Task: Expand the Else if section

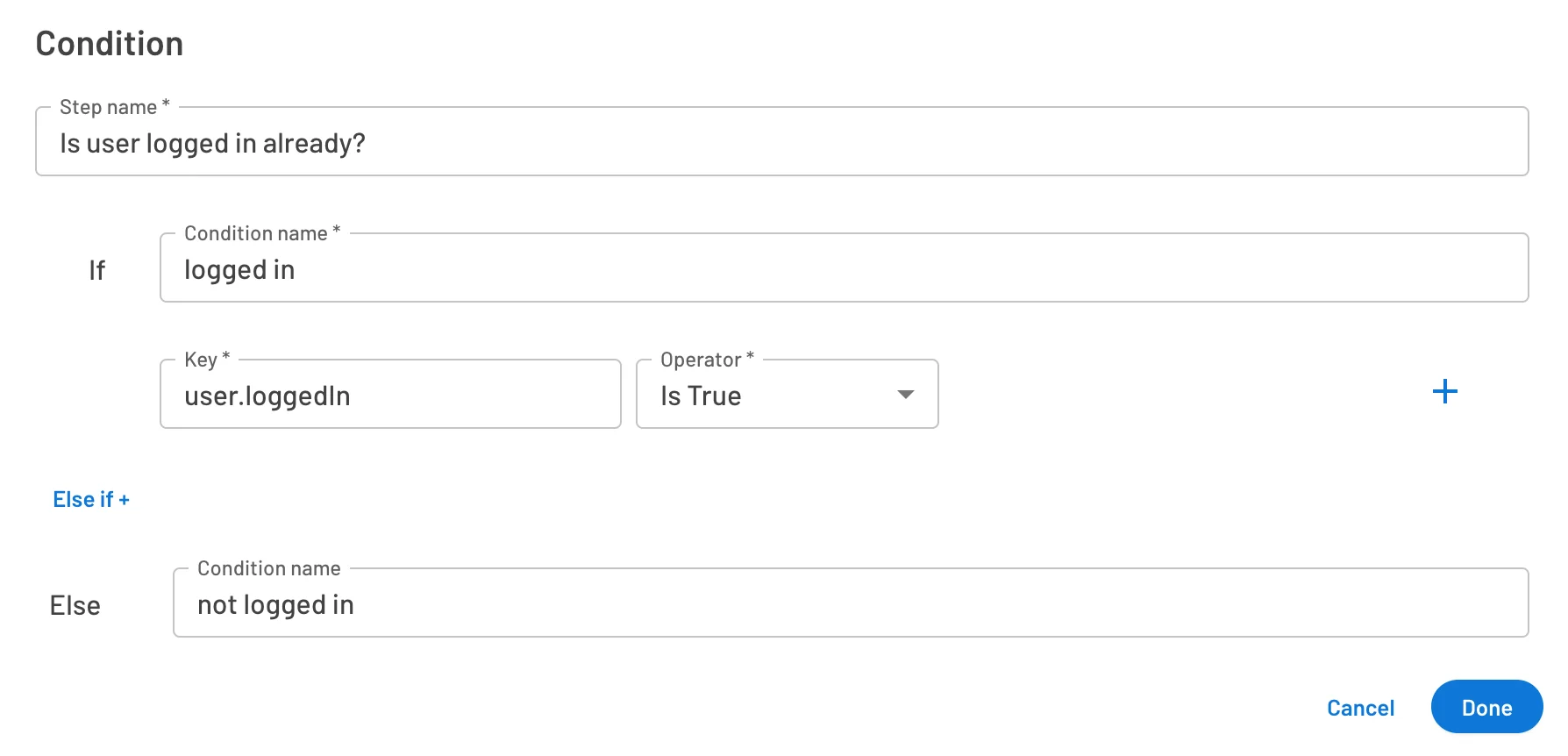Action: (91, 498)
